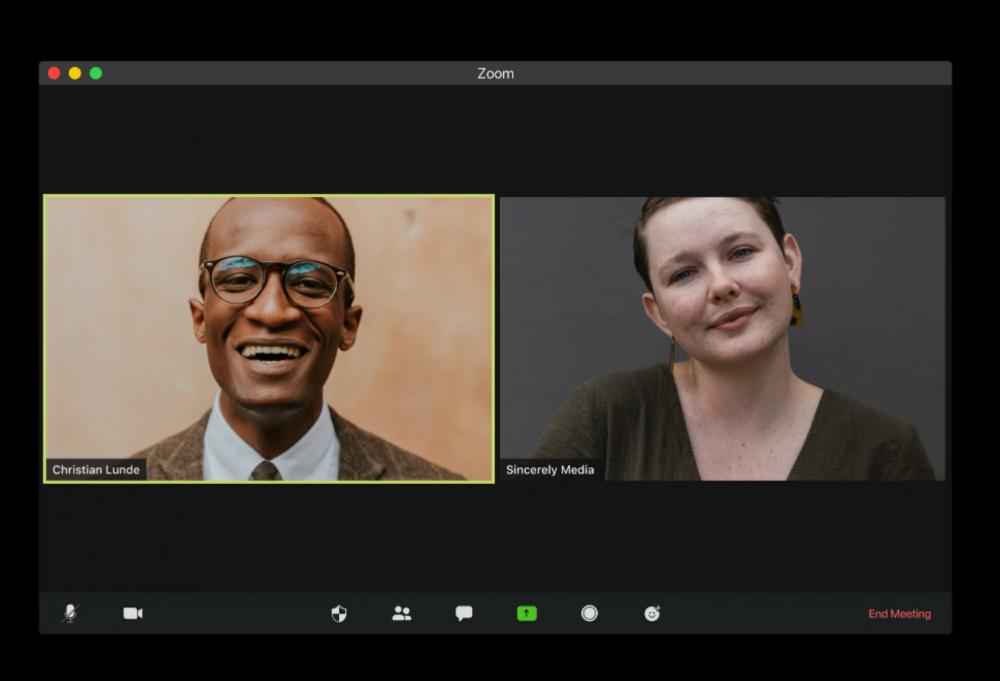Image resolution: width=1000 pixels, height=681 pixels.
Task: Click the Christian Lunde name label
Action: click(x=96, y=470)
